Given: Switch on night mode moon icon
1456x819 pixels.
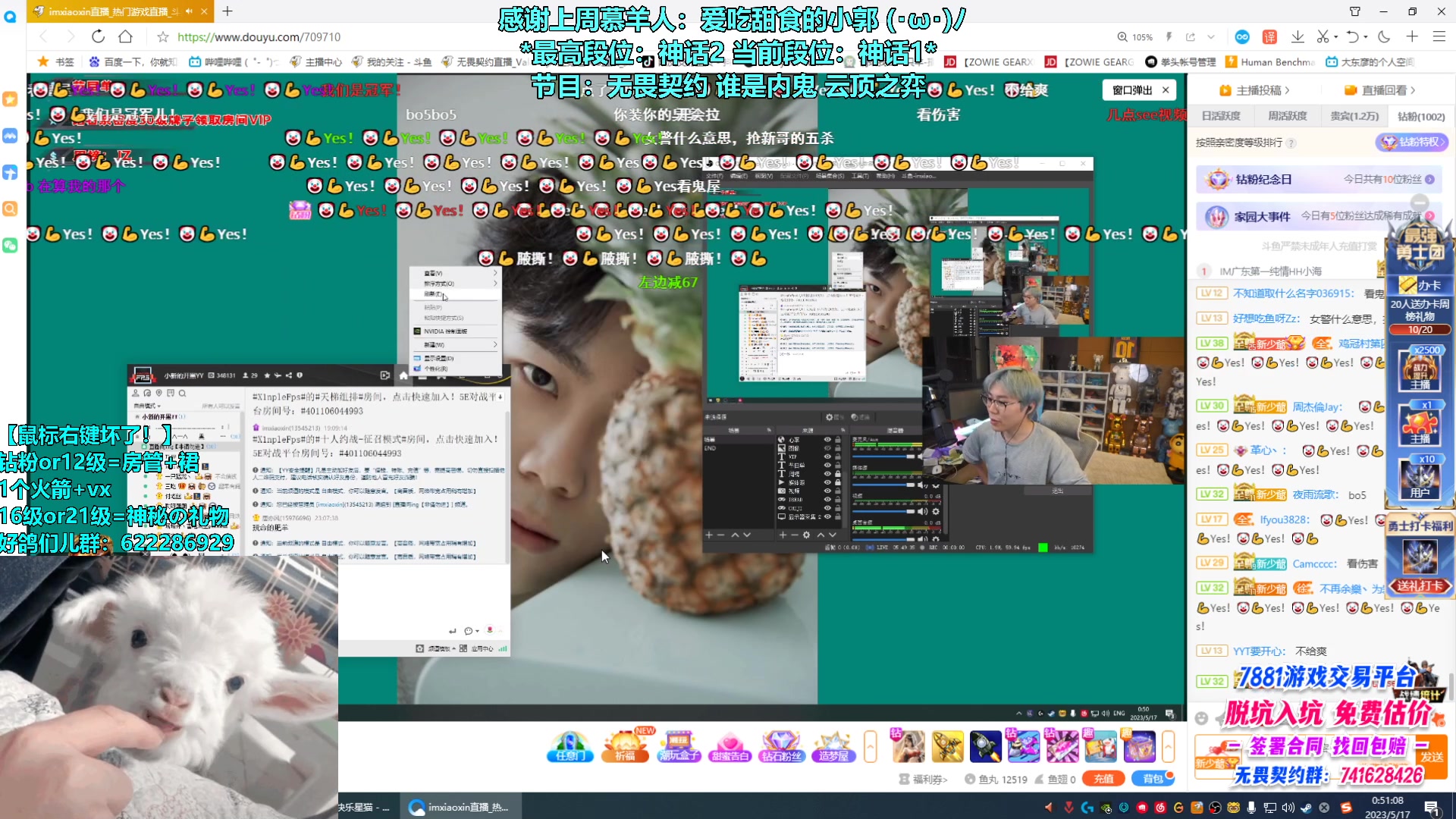Looking at the screenshot, I should 1384,36.
